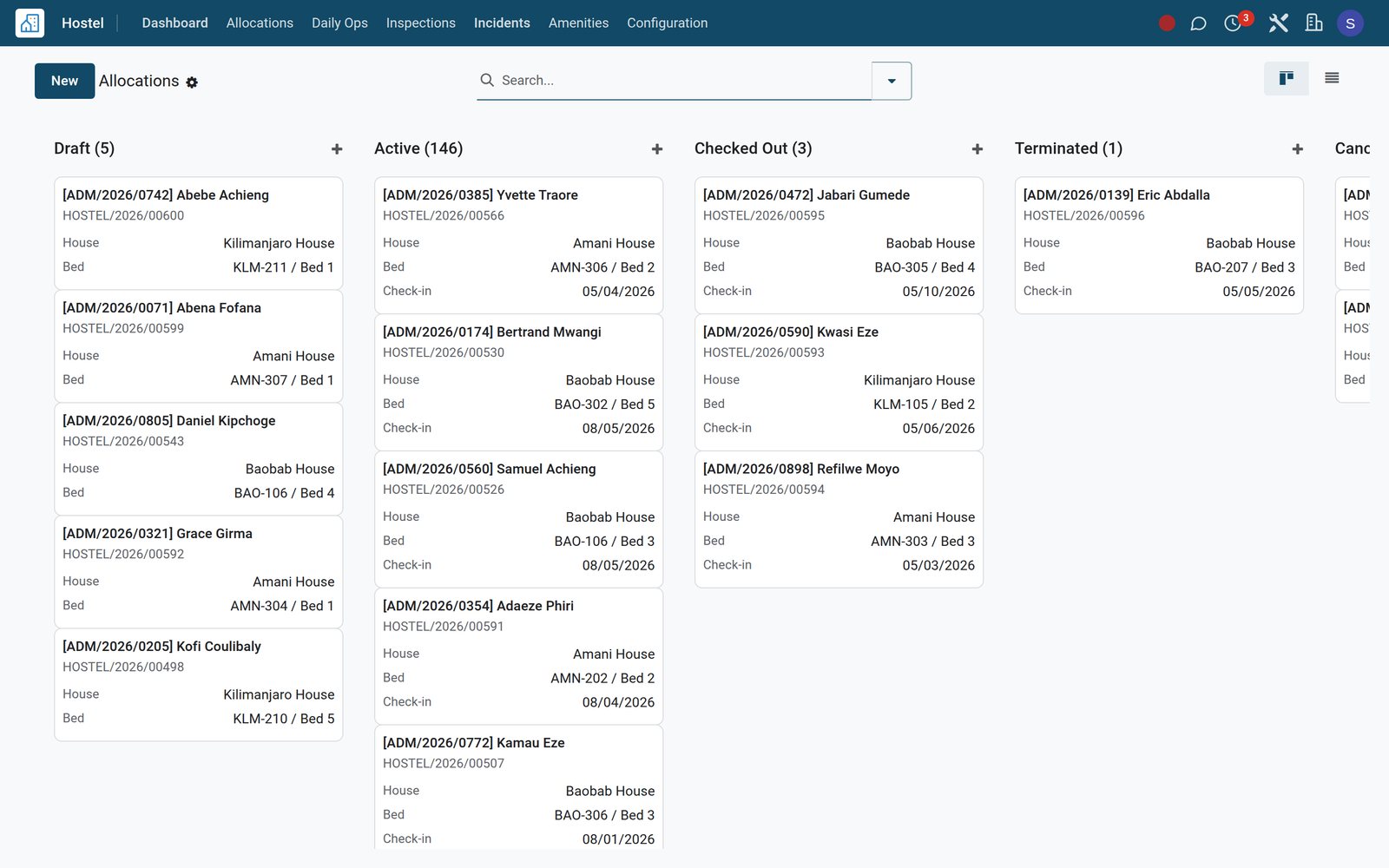Screen dimensions: 1389x868
Task: Open the wrench and screwdriver tools icon
Action: click(x=1278, y=23)
